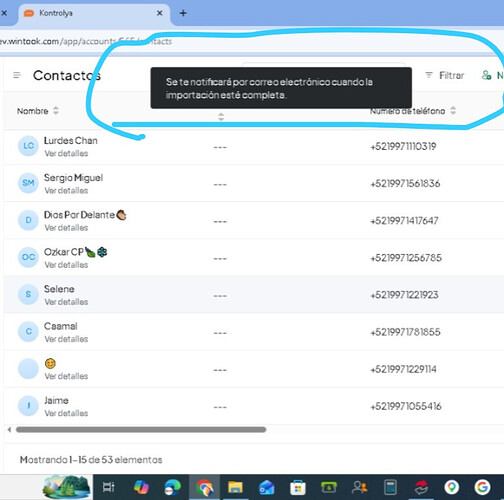
Task: Open File Explorer from the taskbar
Action: [235, 487]
